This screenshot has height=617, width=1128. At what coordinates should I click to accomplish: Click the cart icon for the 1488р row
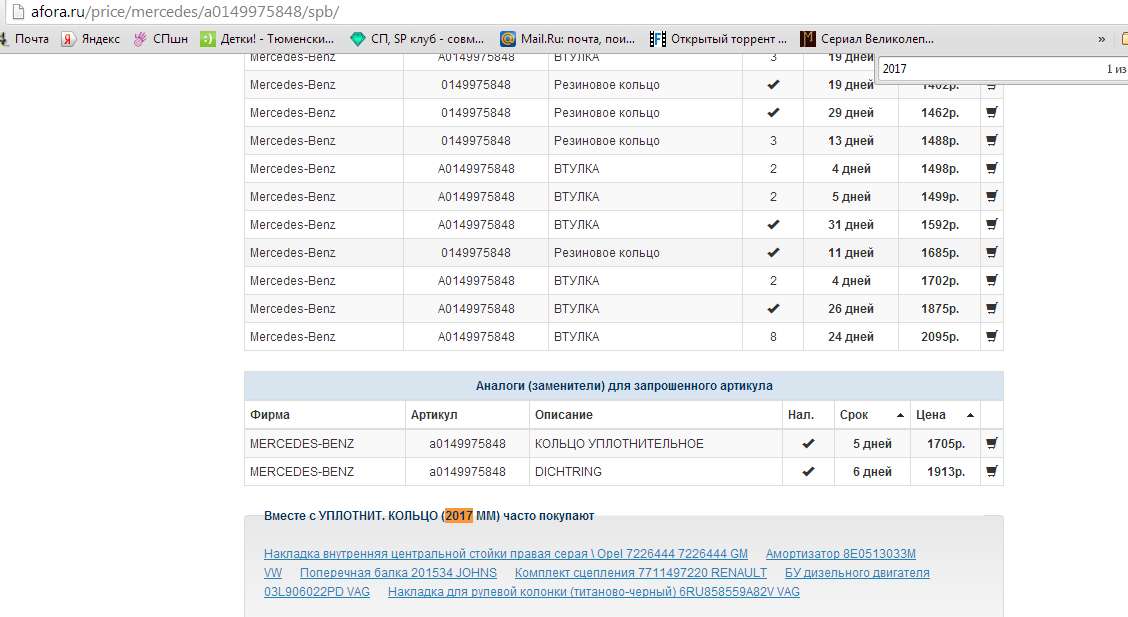(991, 140)
